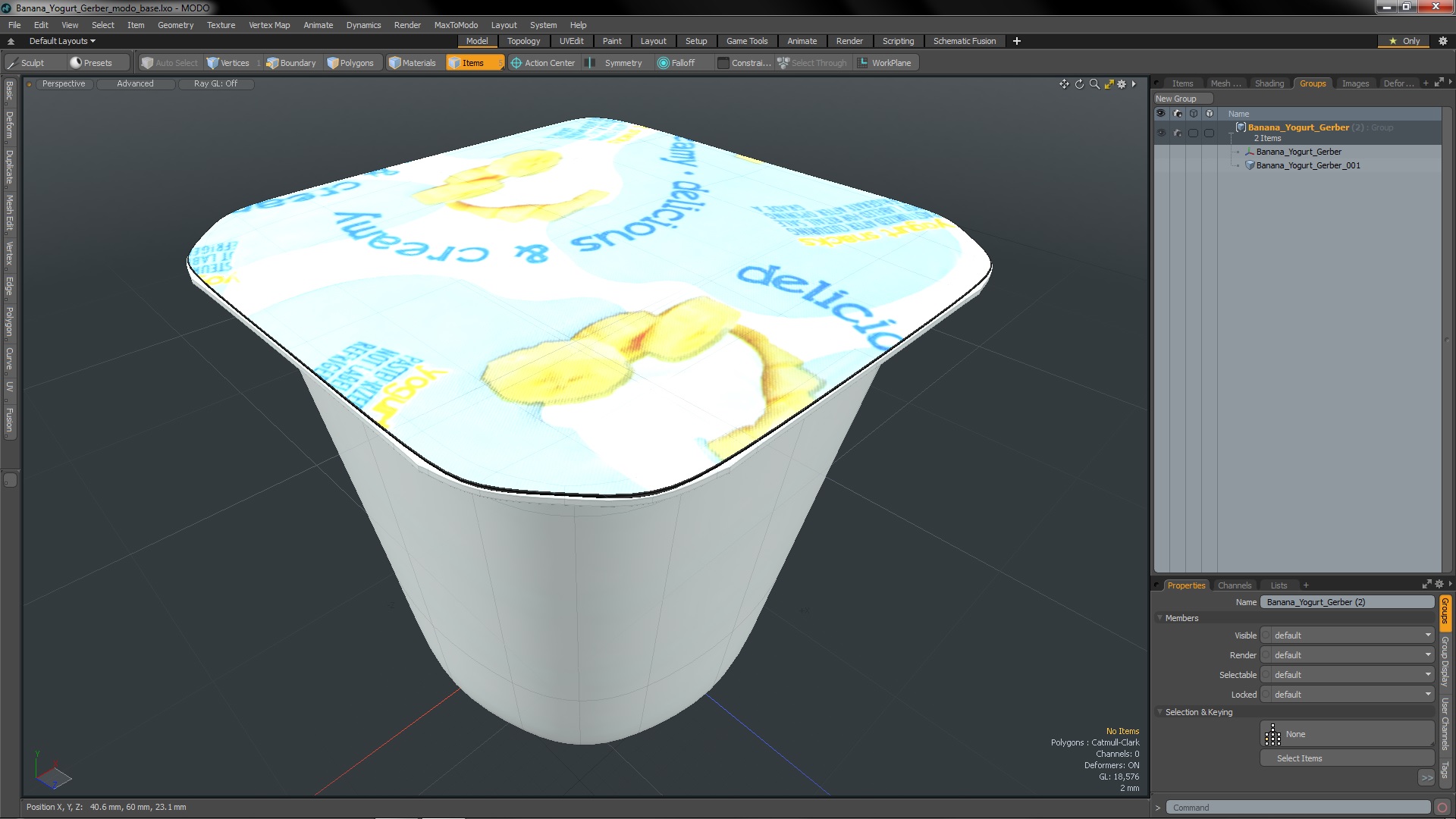Click the viewport pan (move) icon
The width and height of the screenshot is (1456, 819).
(x=1064, y=84)
